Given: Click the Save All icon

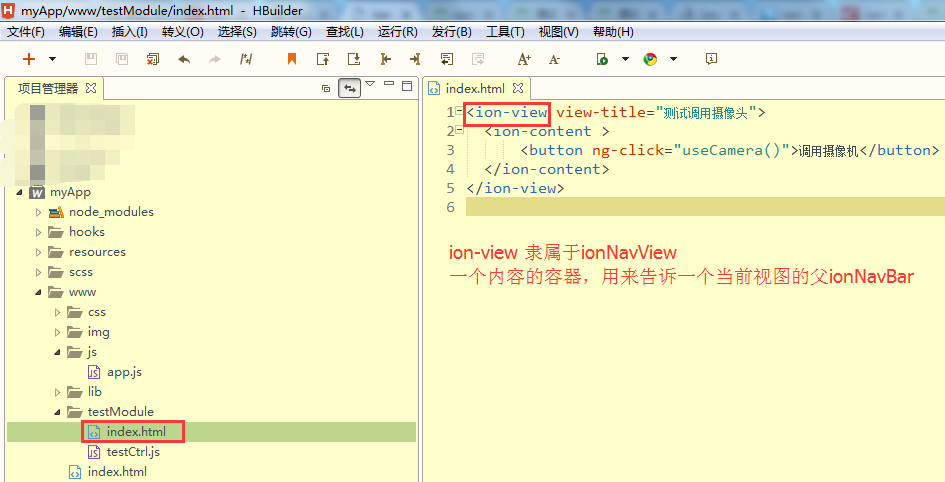Looking at the screenshot, I should [x=122, y=59].
